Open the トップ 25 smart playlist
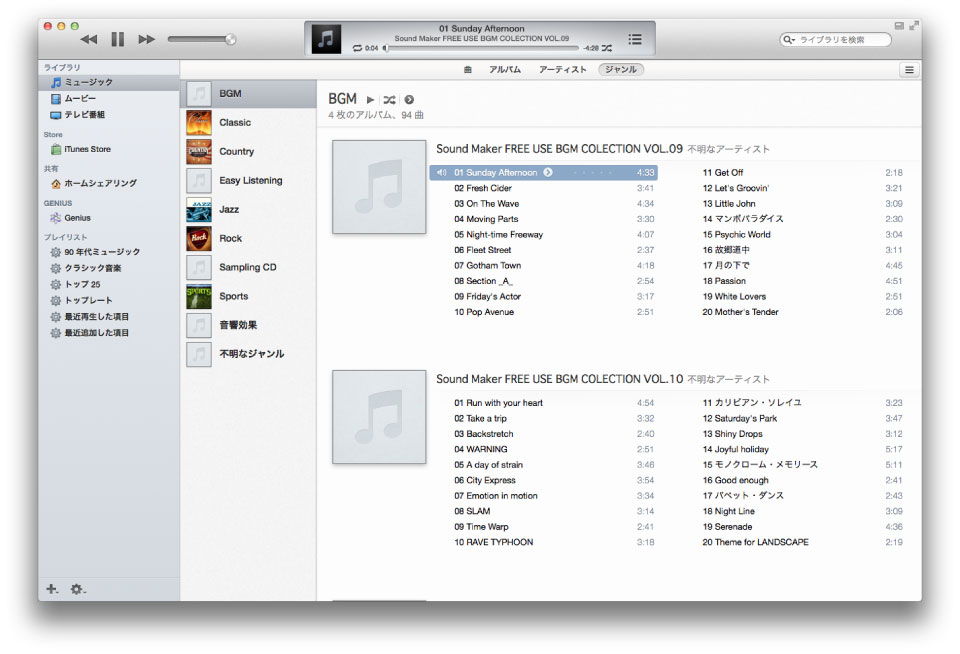 pyautogui.click(x=109, y=284)
